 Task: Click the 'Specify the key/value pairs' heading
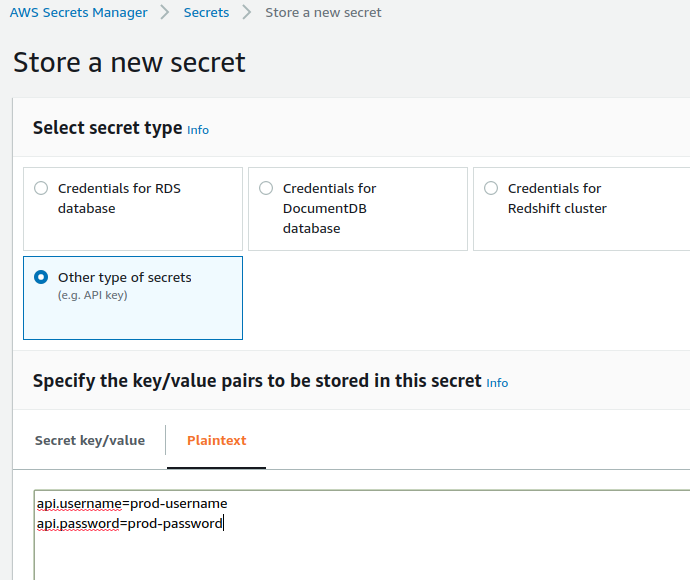[x=257, y=381]
